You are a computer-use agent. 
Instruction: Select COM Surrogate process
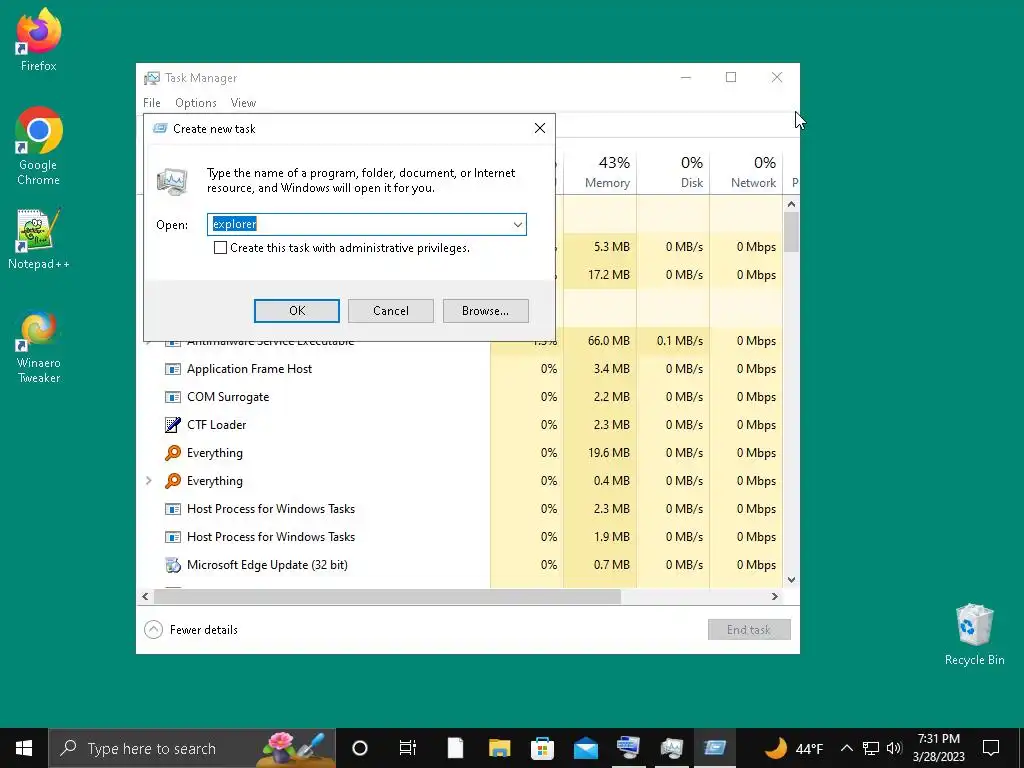pos(460,397)
